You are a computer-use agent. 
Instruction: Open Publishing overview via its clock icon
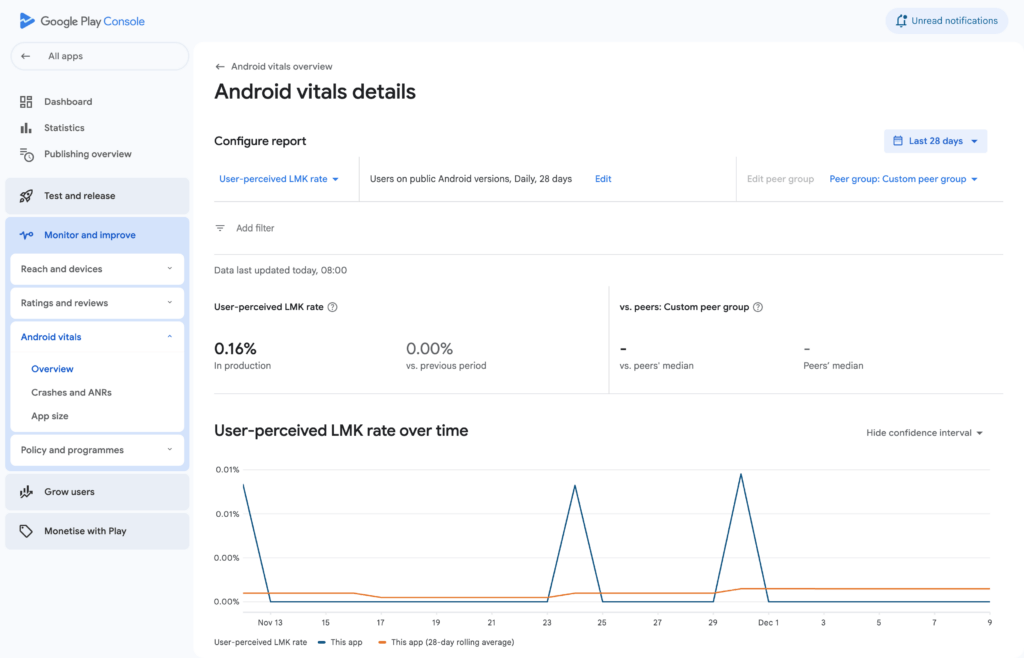24,153
